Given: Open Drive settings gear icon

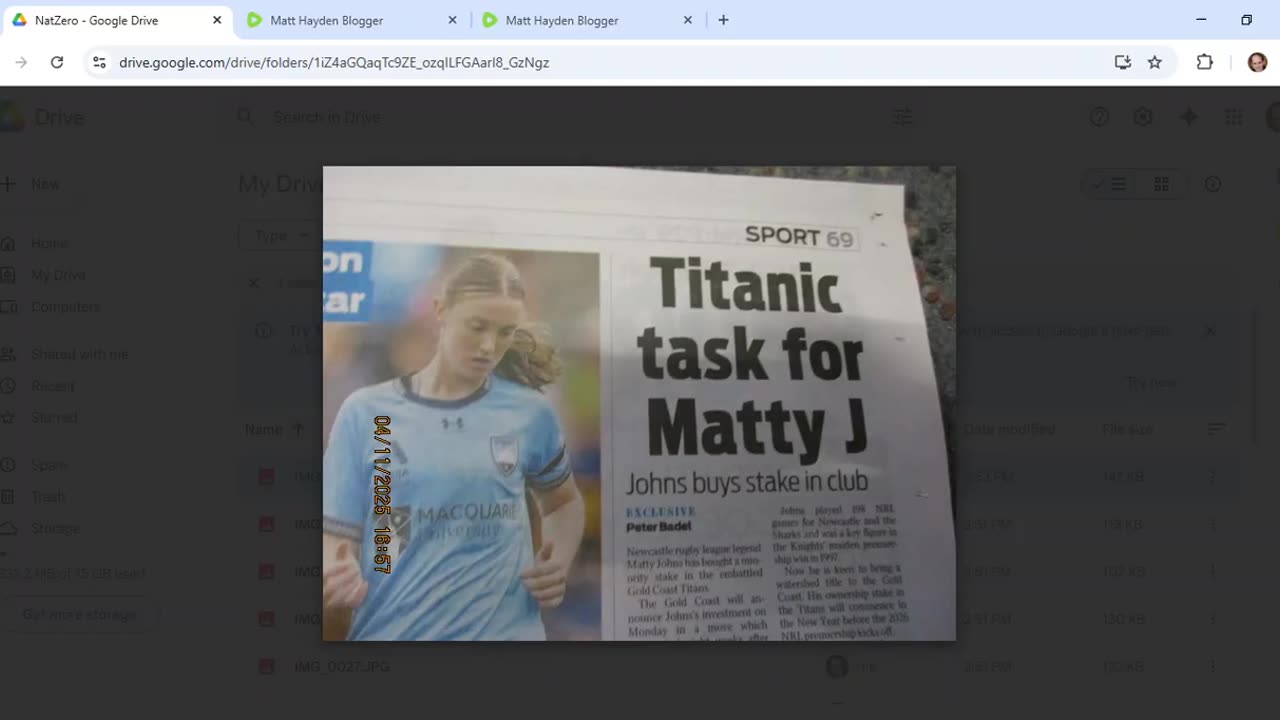Looking at the screenshot, I should pos(1143,117).
